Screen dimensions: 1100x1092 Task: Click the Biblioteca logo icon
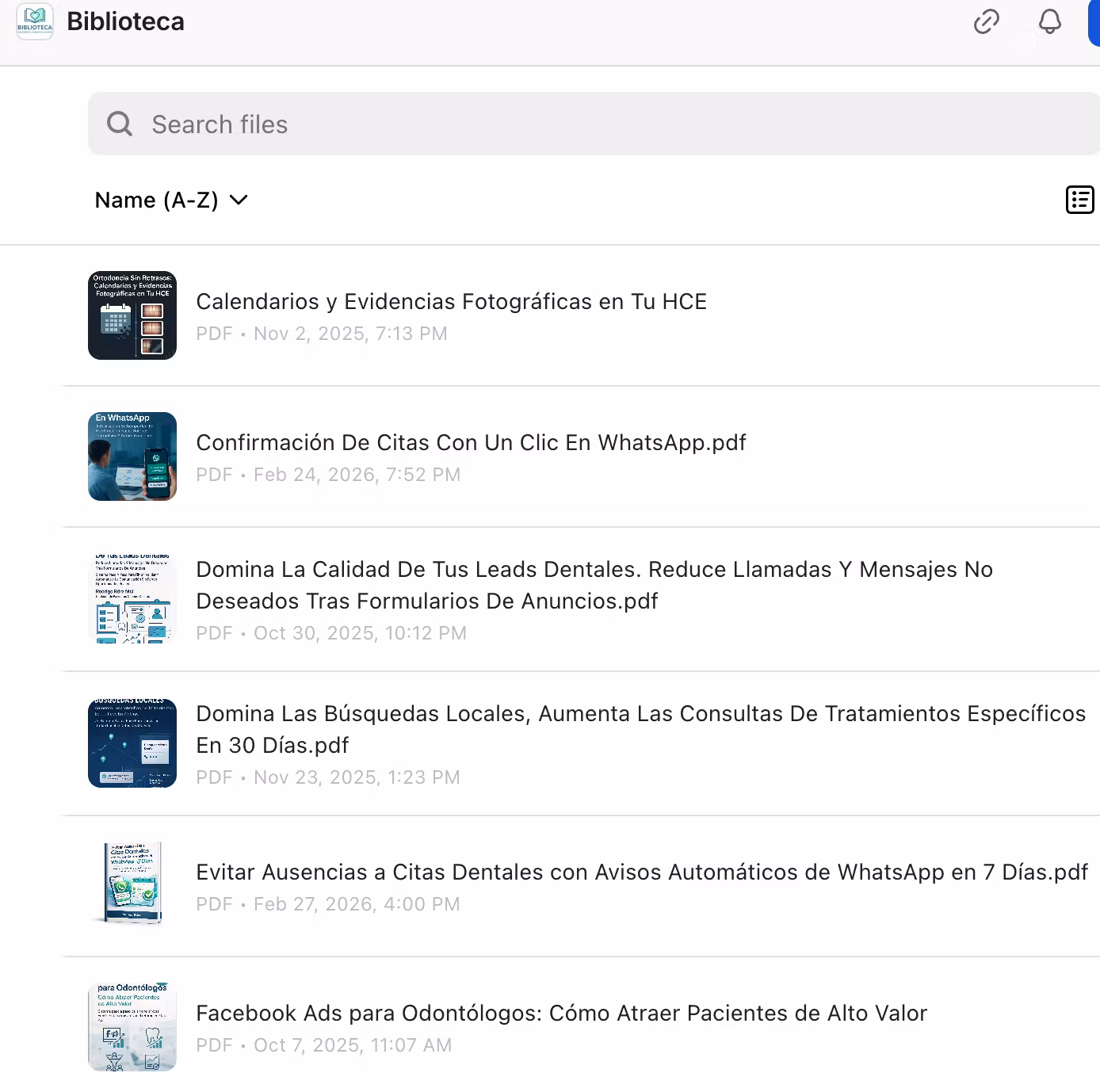point(35,22)
